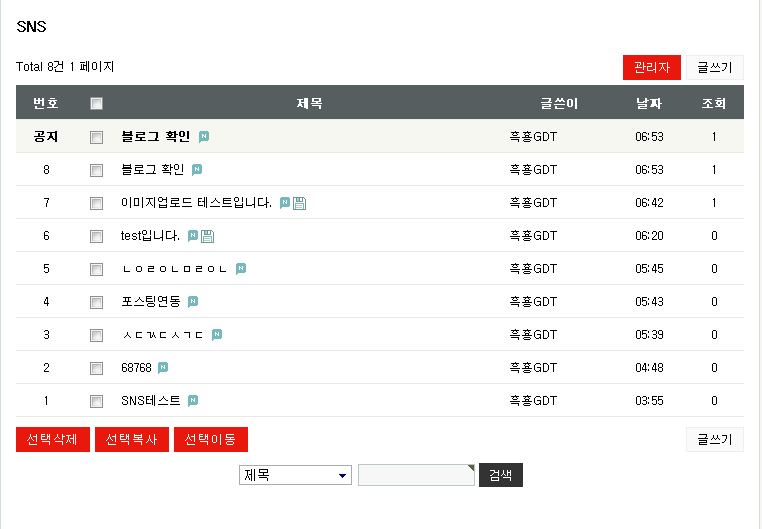Click the new icon beside 68768
Screen dimensions: 762x529
click(x=163, y=368)
